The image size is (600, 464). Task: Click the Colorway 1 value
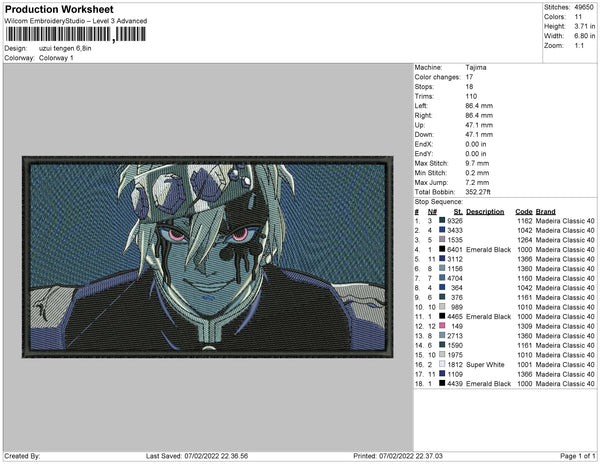[x=56, y=58]
